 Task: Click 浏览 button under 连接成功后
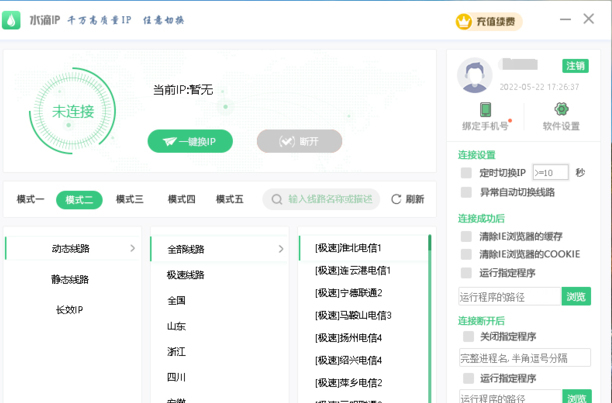click(576, 296)
